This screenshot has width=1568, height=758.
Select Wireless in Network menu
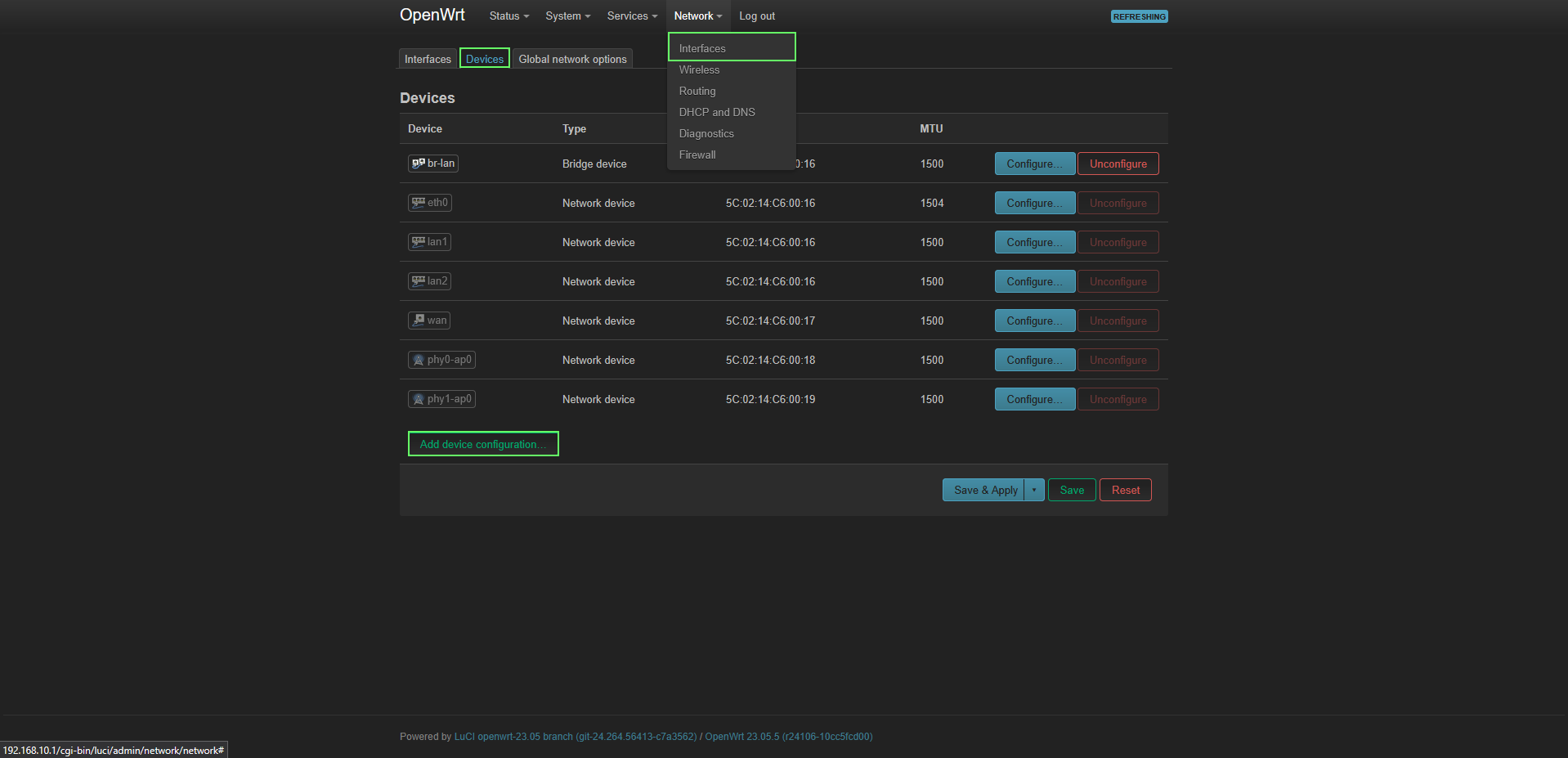[x=732, y=70]
